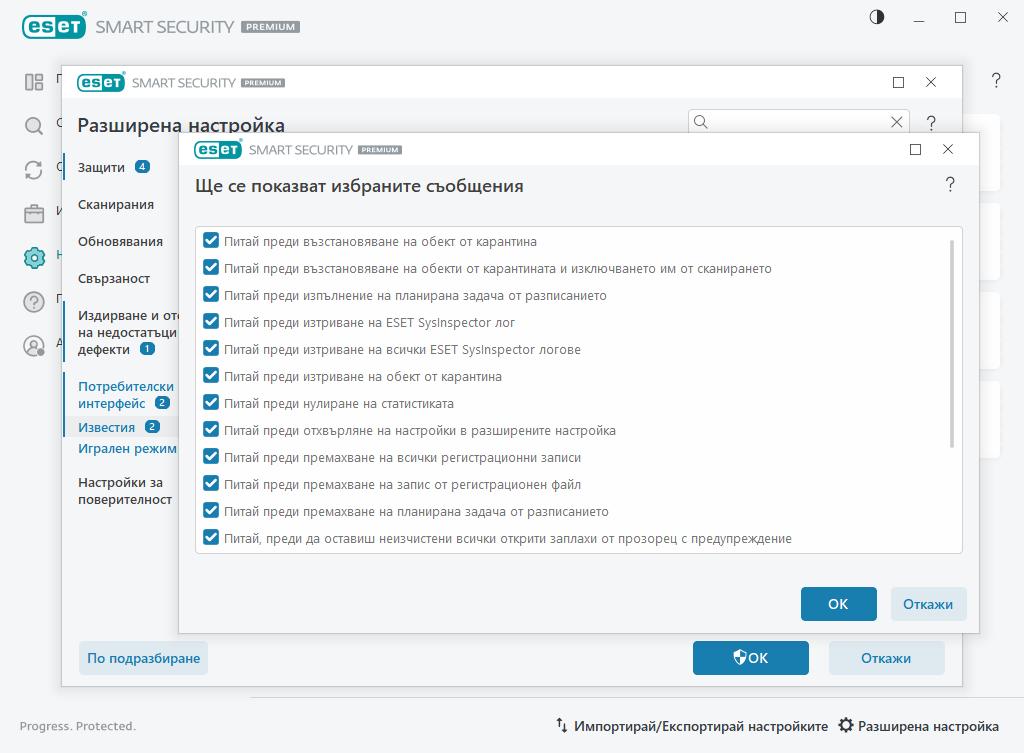This screenshot has height=753, width=1024.
Task: Click the advanced setup gear icon at bottom
Action: coord(846,725)
